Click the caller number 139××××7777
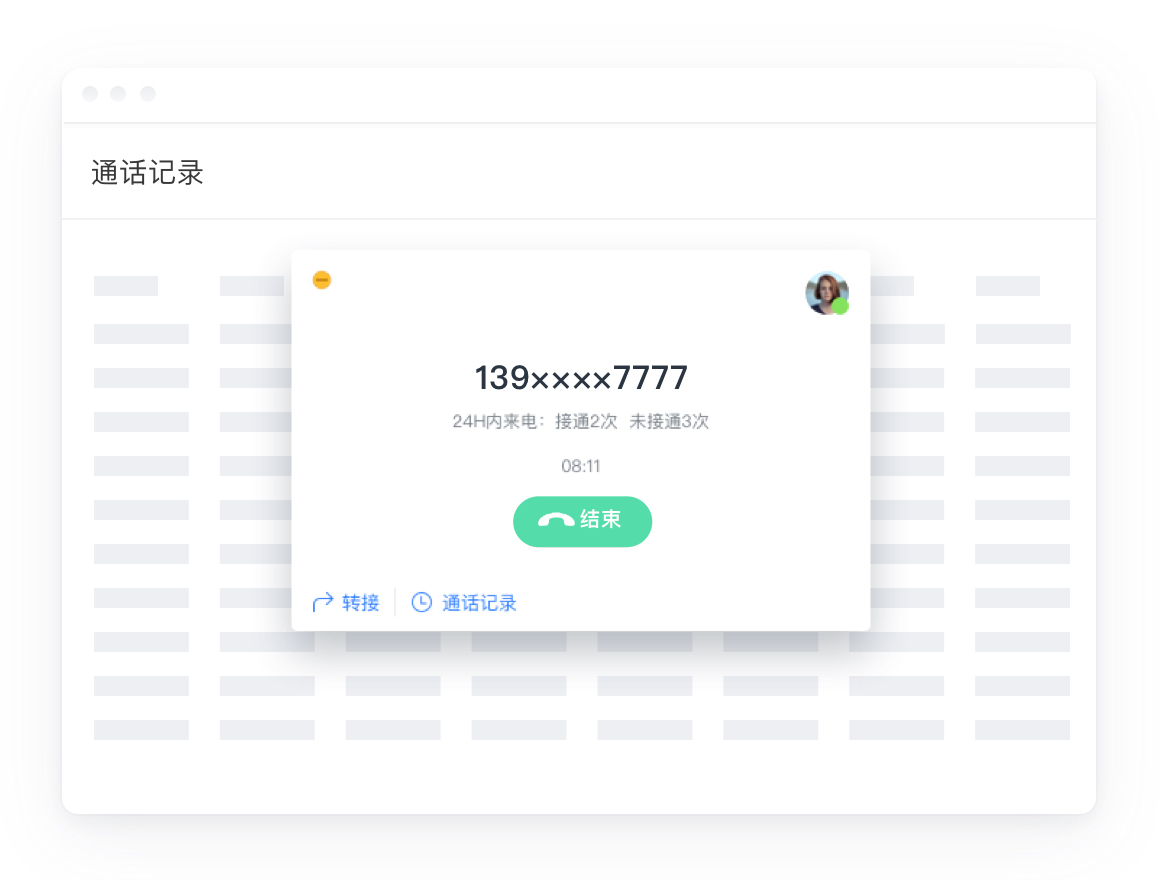 [x=581, y=378]
